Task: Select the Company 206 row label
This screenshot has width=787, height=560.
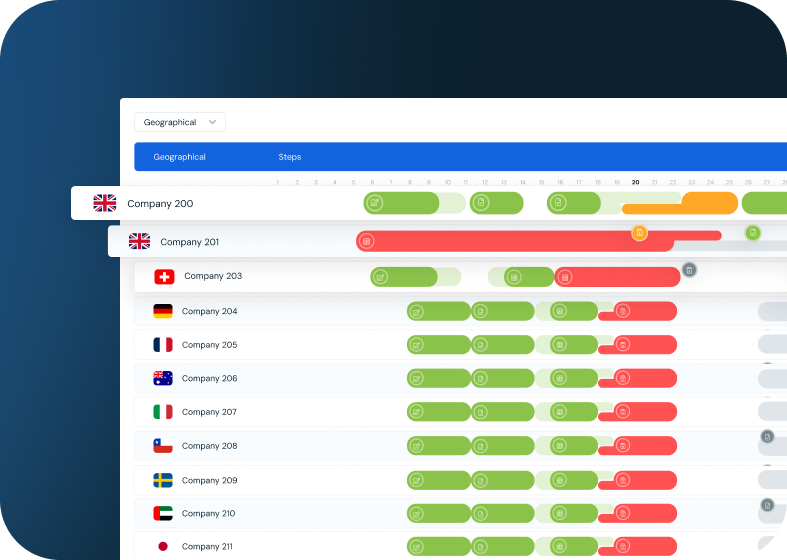Action: click(x=209, y=378)
